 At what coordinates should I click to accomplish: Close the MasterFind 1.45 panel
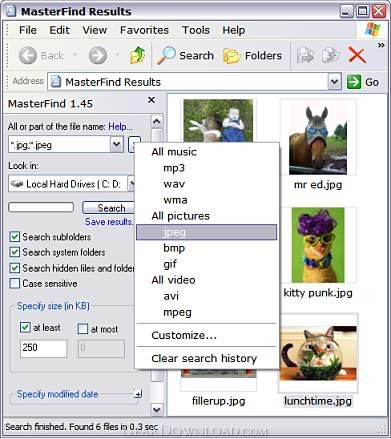point(151,100)
